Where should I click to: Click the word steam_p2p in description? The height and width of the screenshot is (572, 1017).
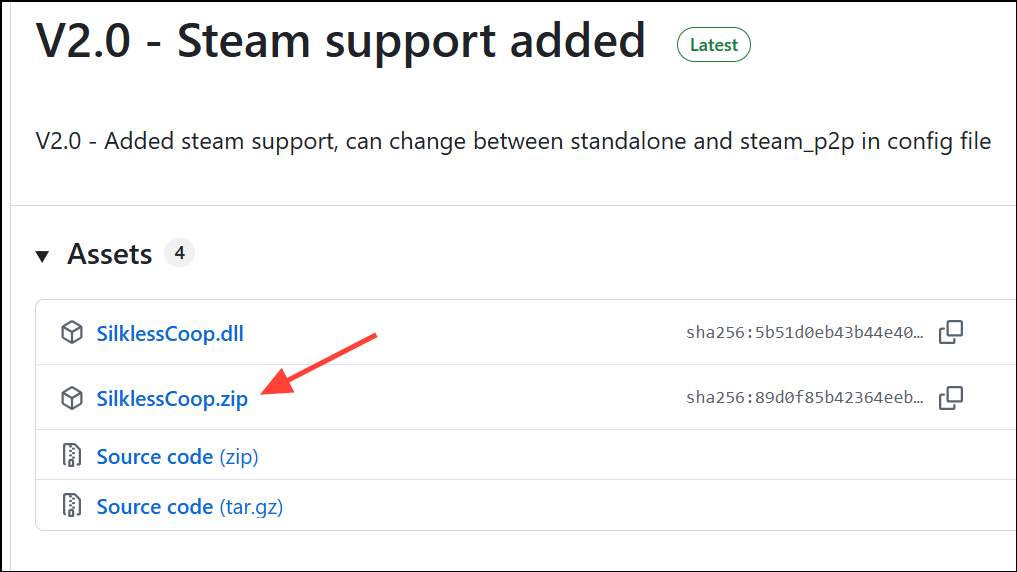(797, 141)
